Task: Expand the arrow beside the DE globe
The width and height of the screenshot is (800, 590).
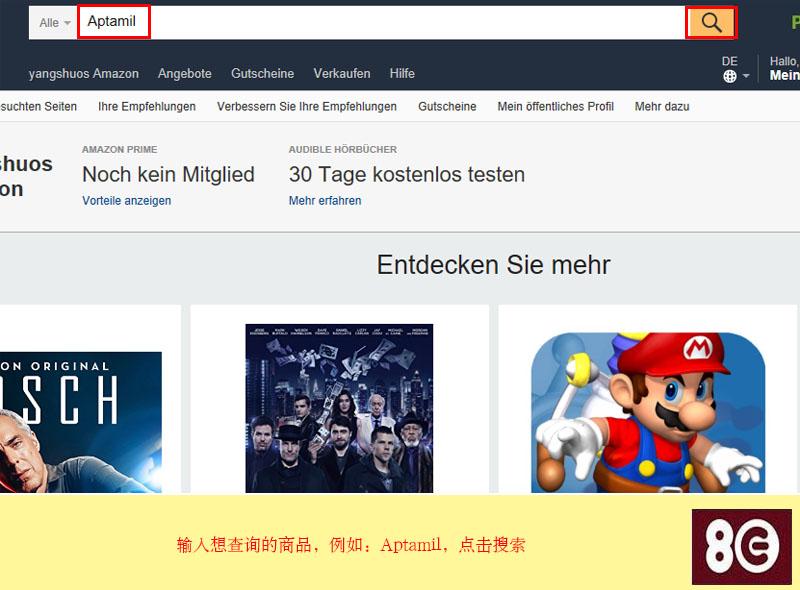Action: (x=746, y=76)
